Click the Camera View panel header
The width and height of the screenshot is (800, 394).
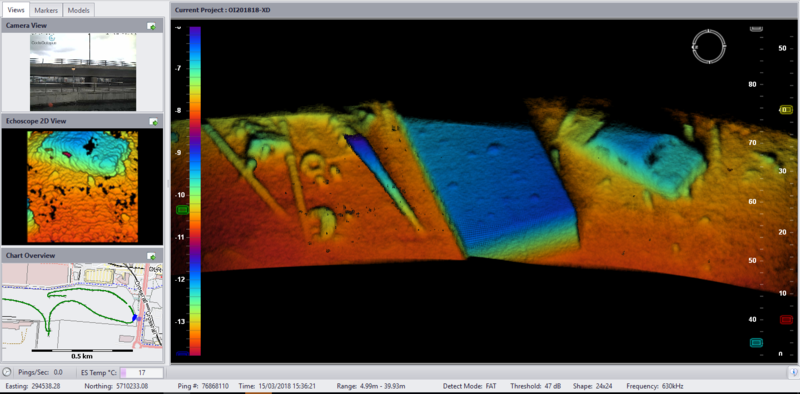pyautogui.click(x=82, y=26)
